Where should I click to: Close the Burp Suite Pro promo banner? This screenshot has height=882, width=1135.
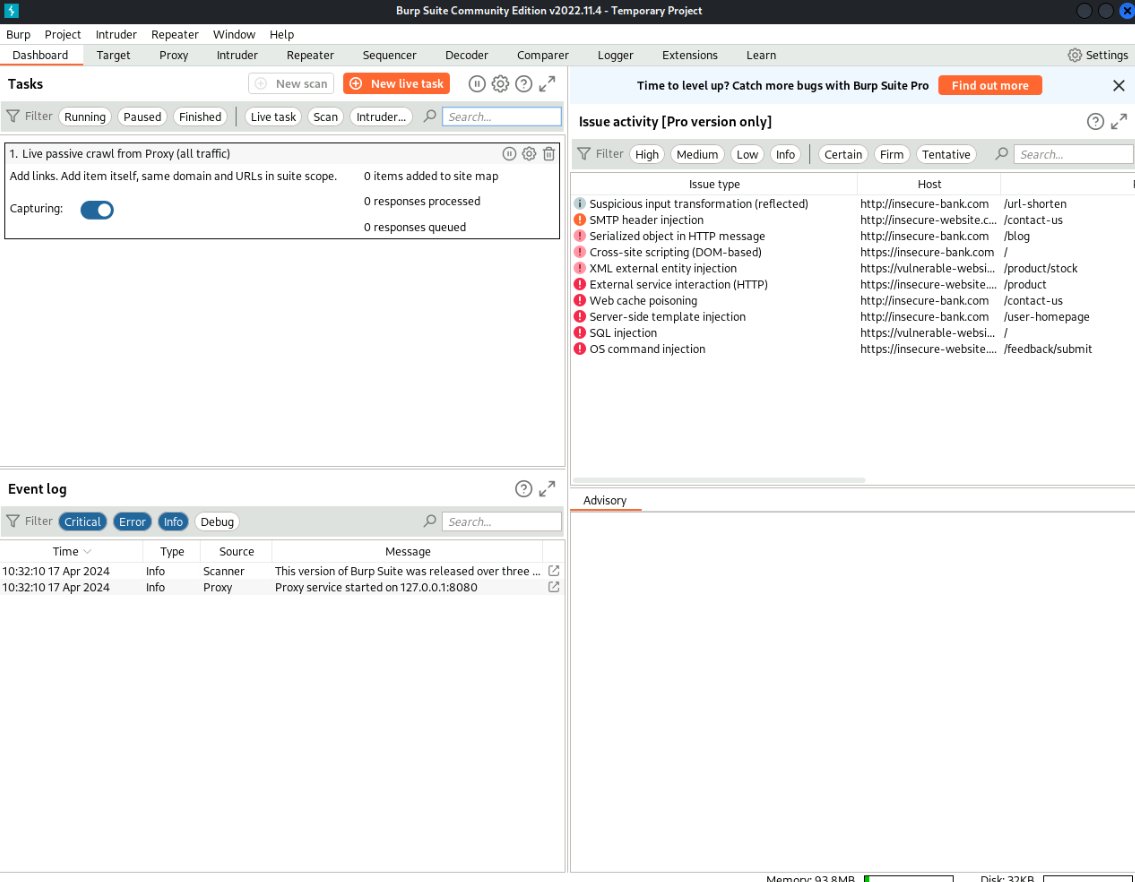pyautogui.click(x=1118, y=85)
